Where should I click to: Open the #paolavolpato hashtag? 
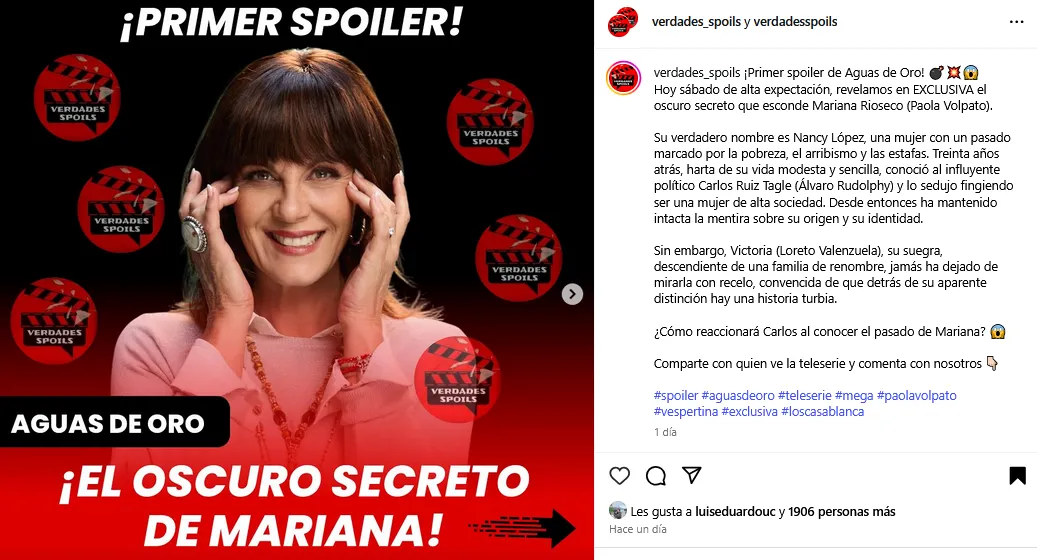[x=916, y=395]
